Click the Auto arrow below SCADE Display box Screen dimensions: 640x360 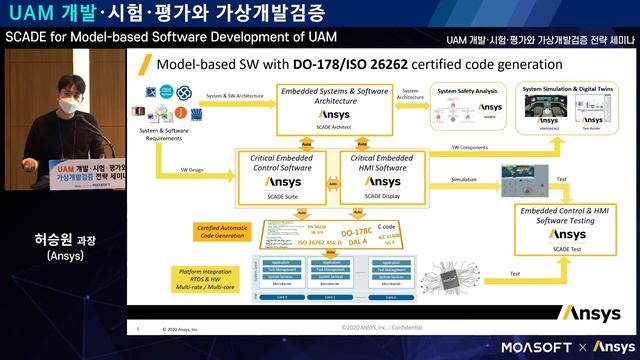click(x=358, y=213)
